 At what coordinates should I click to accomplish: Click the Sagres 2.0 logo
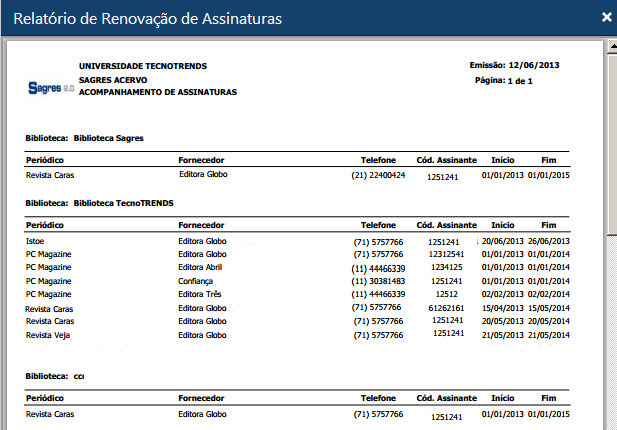[x=50, y=89]
